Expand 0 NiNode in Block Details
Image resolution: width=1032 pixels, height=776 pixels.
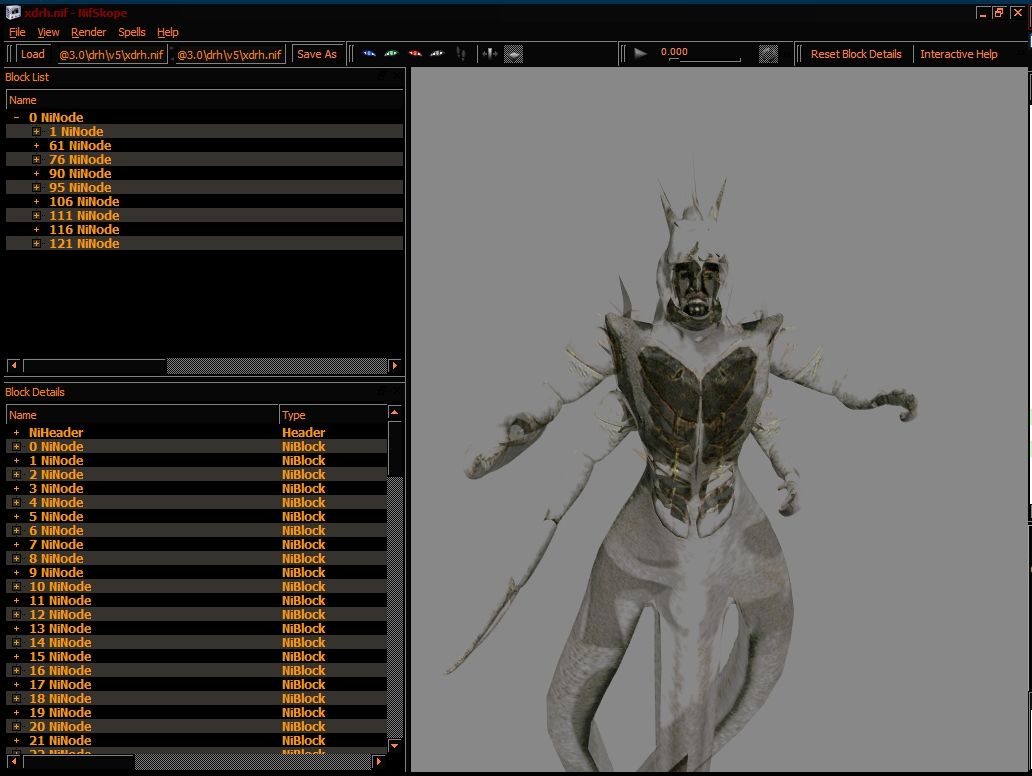[16, 446]
